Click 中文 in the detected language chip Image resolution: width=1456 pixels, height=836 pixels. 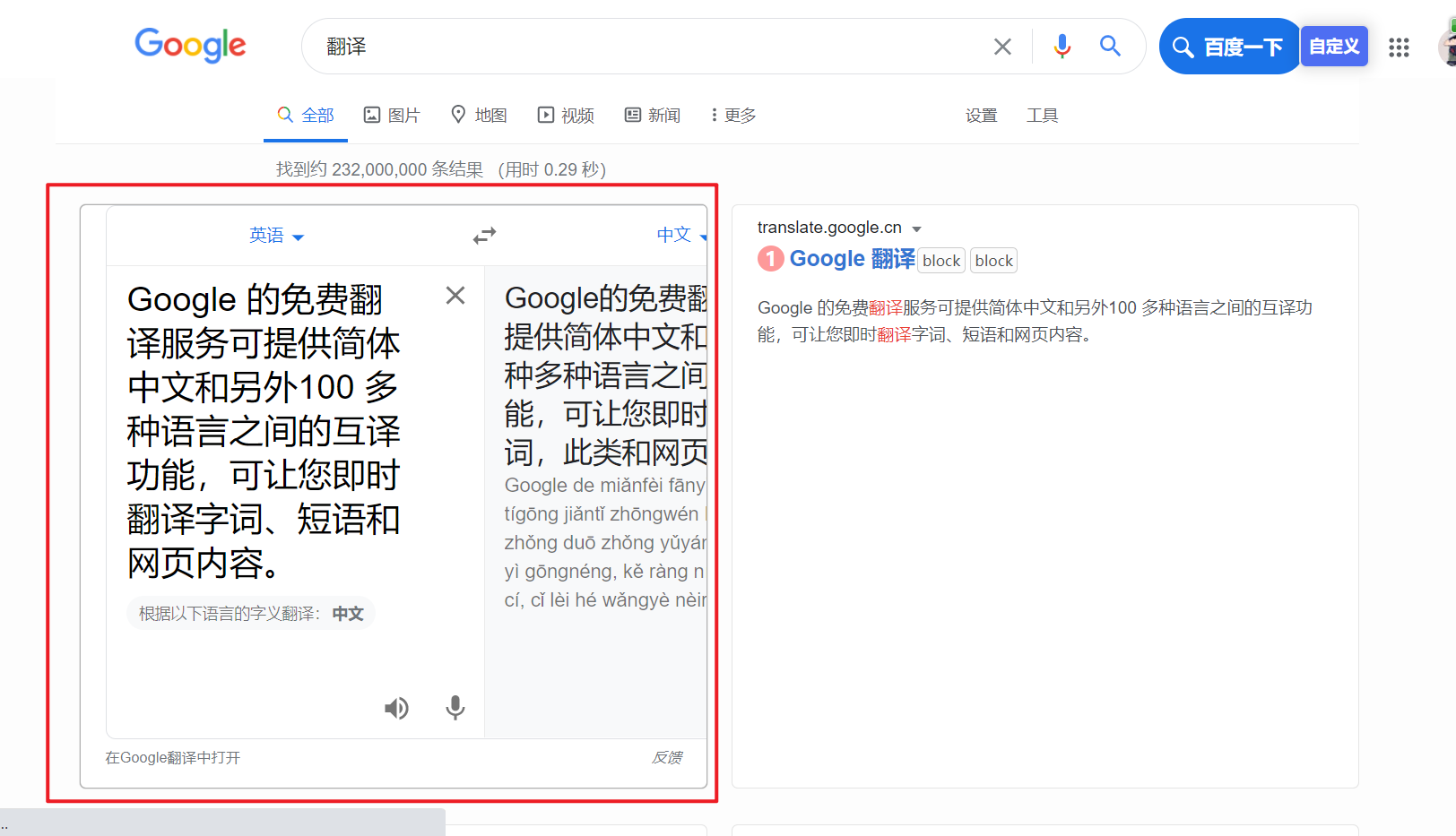coord(348,613)
